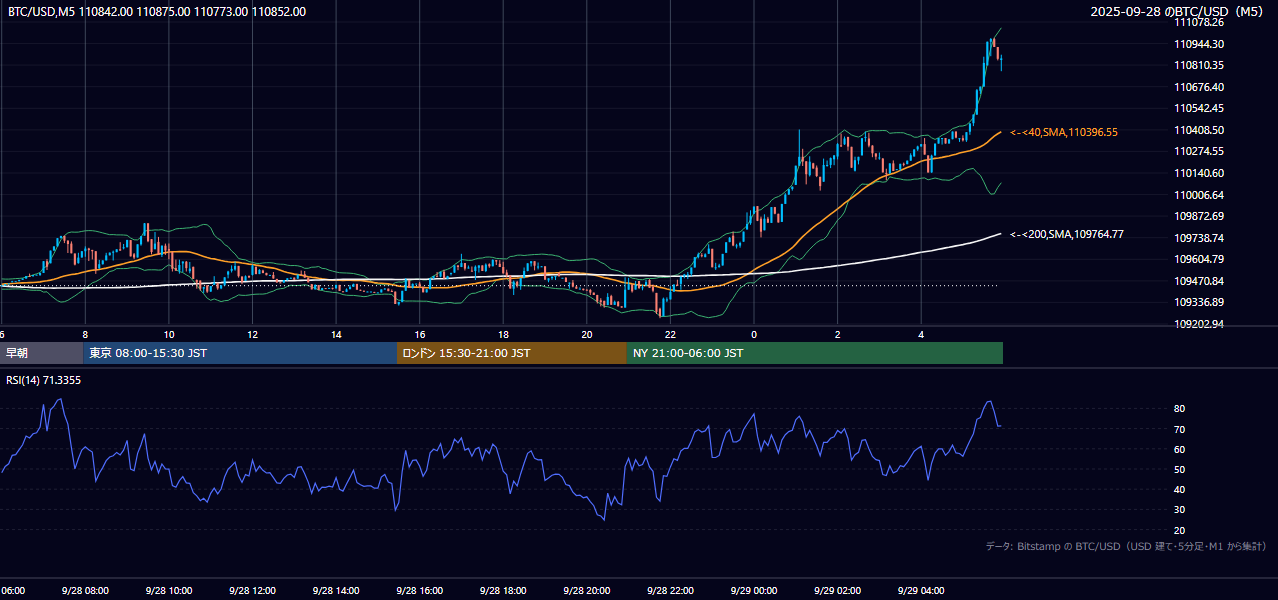Click the RSI axis level 40
The width and height of the screenshot is (1278, 600).
(x=1180, y=489)
